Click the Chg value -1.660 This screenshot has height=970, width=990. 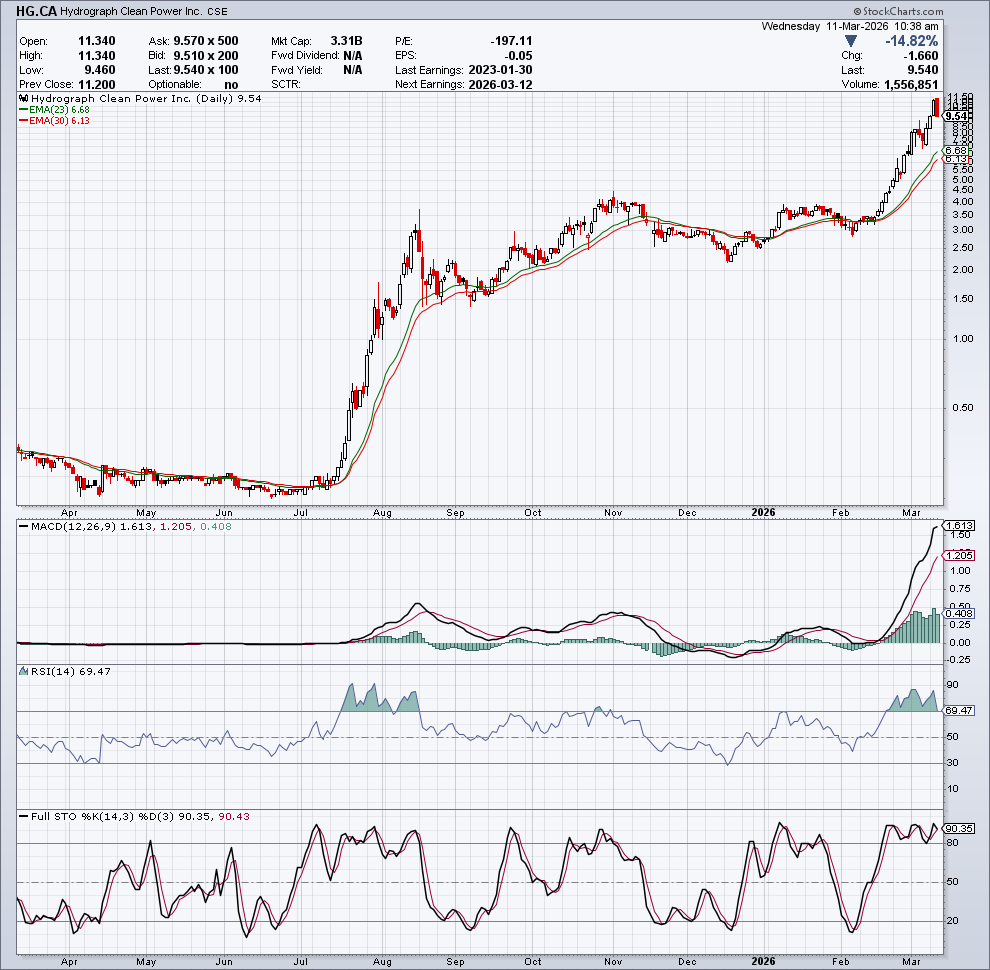921,56
